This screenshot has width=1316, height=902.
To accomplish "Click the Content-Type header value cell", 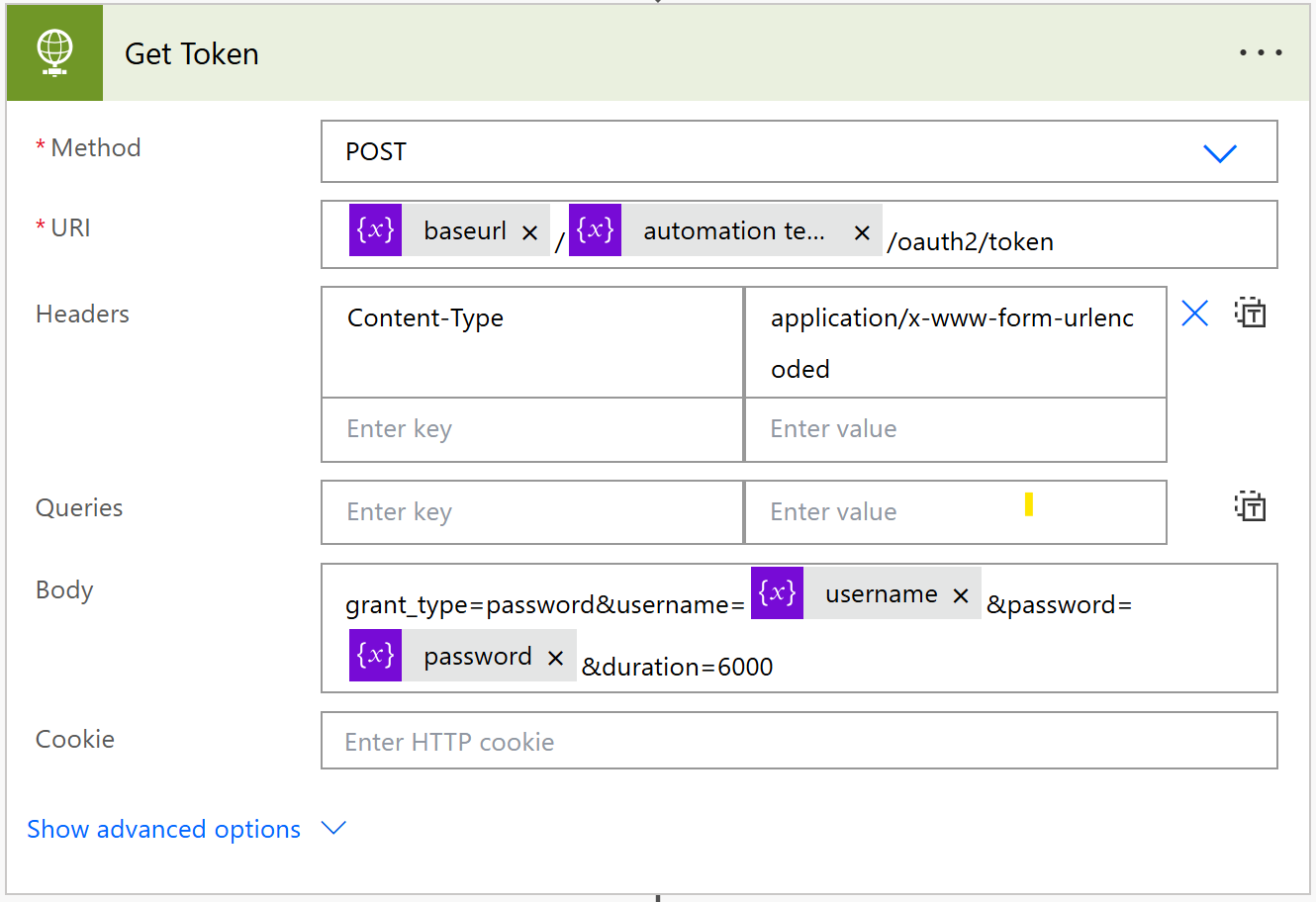I will (955, 342).
